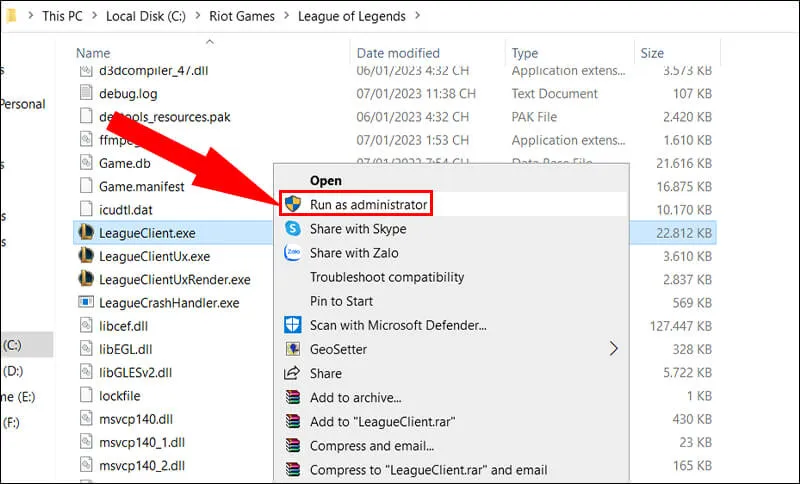Viewport: 800px width, 484px height.
Task: Select (D:) drive in navigation pane
Action: click(13, 370)
